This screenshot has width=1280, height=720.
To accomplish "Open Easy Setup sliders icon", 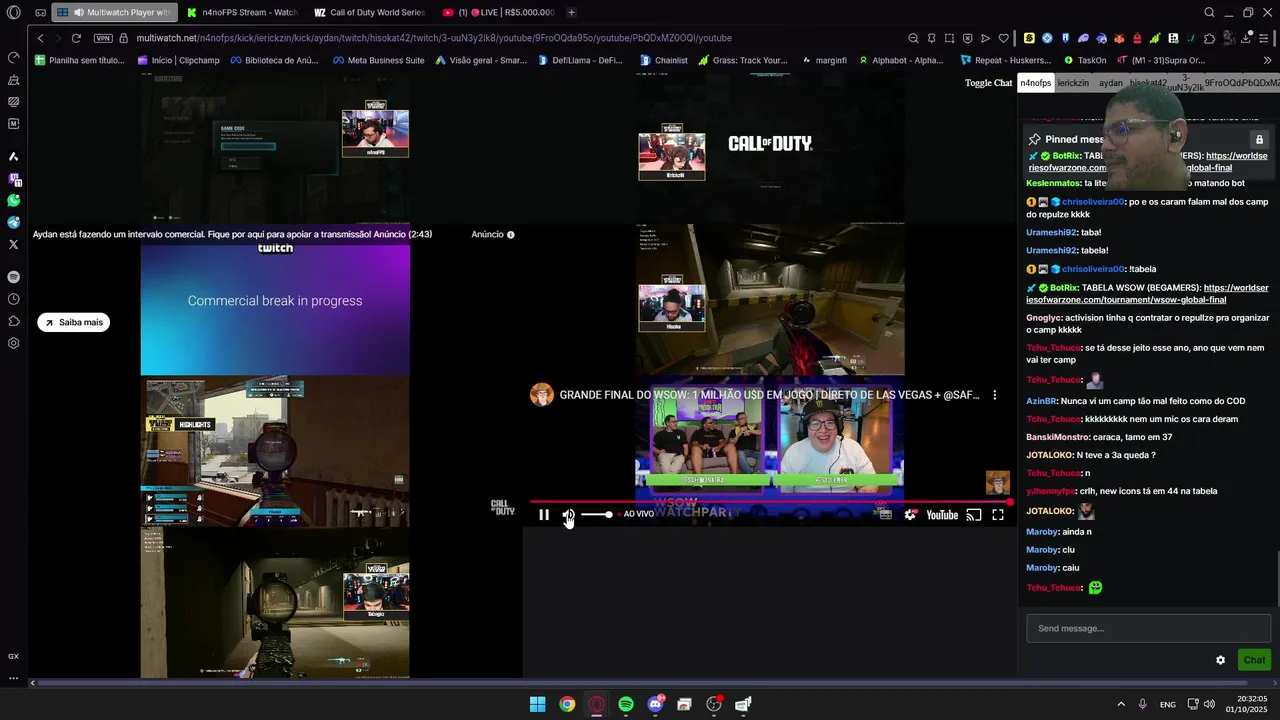I will (x=1264, y=38).
